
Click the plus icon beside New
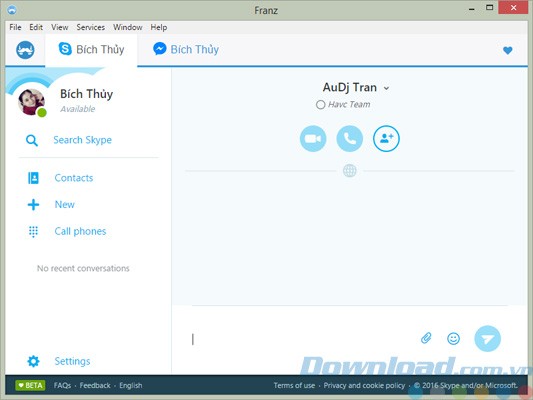(33, 205)
